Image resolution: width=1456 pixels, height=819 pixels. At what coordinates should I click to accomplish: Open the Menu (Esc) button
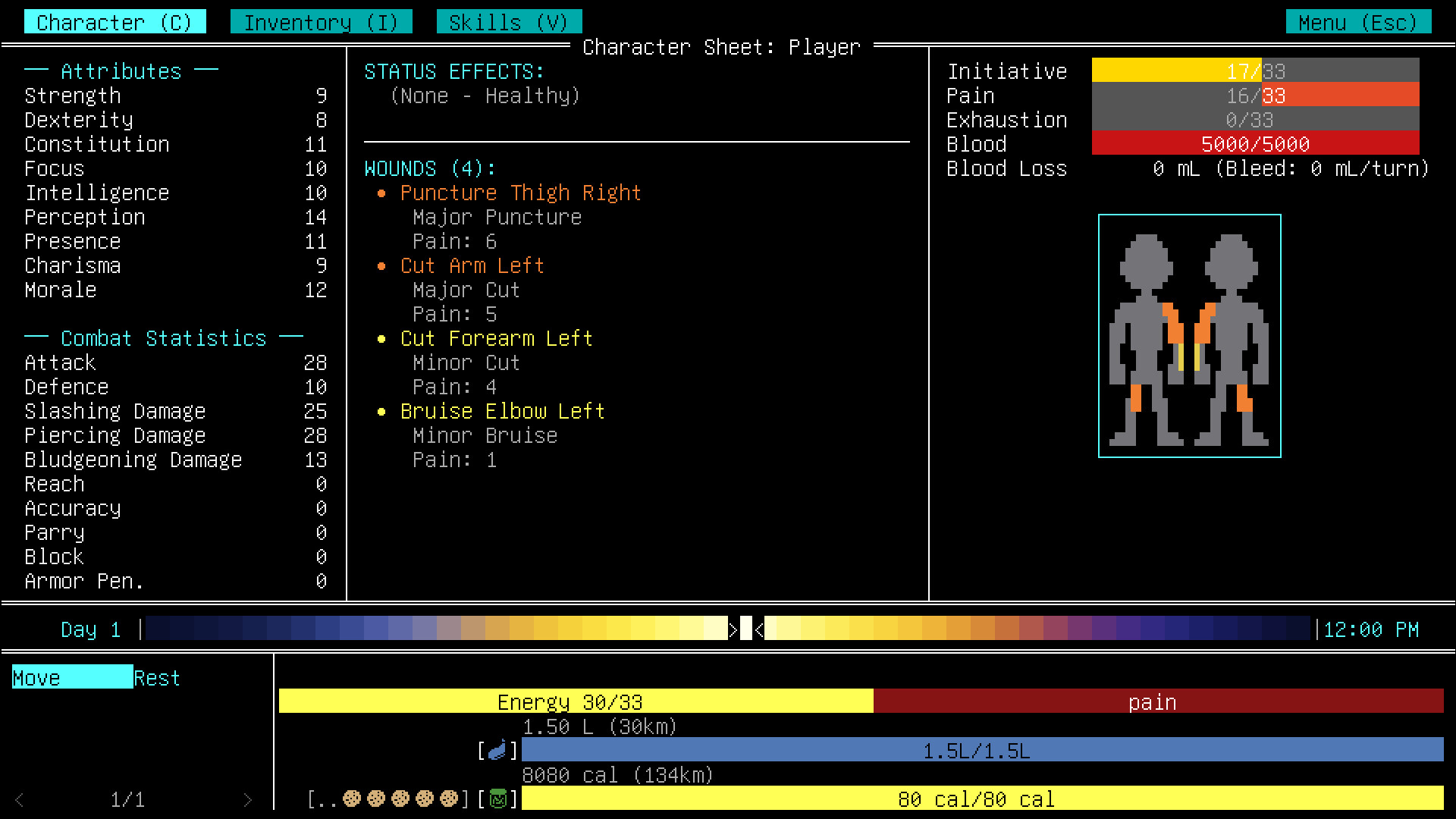click(x=1359, y=22)
